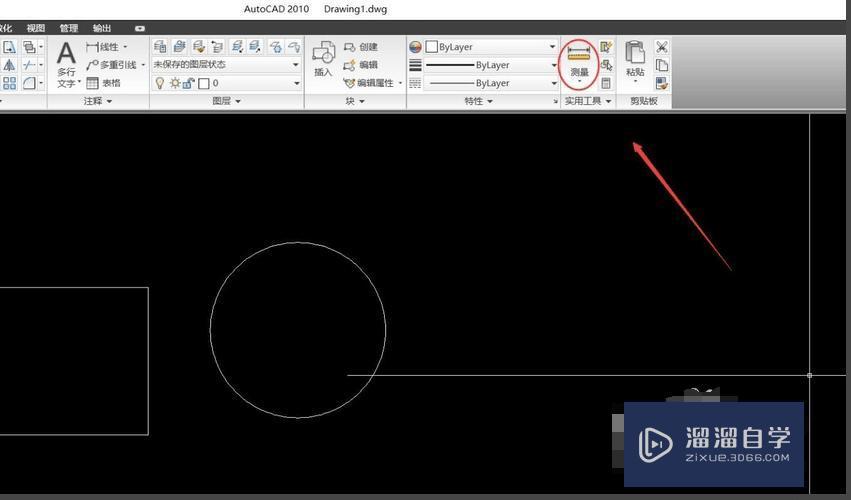Image resolution: width=851 pixels, height=500 pixels.
Task: Switch to the 视图 ribbon tab
Action: pos(36,28)
